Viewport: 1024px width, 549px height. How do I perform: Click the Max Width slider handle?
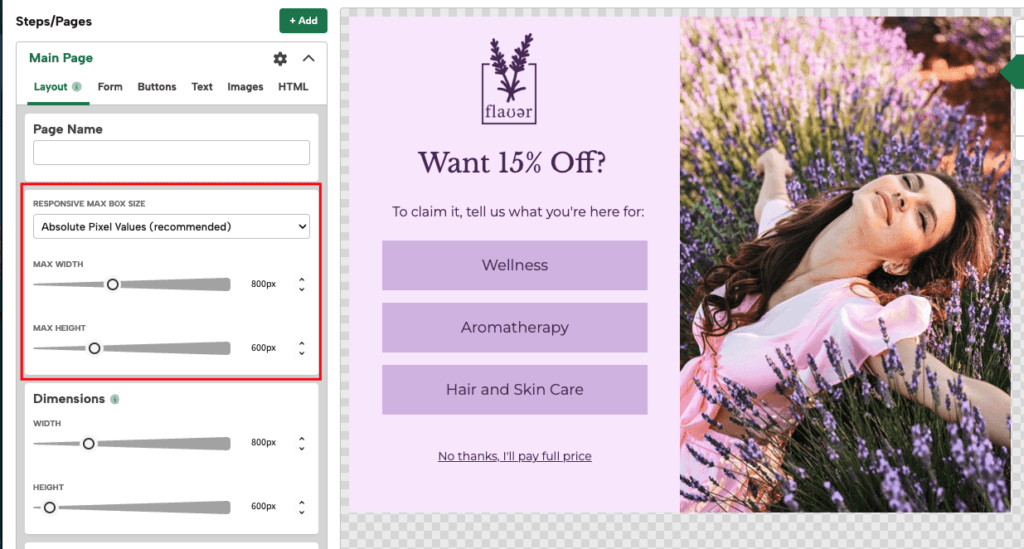coord(112,284)
